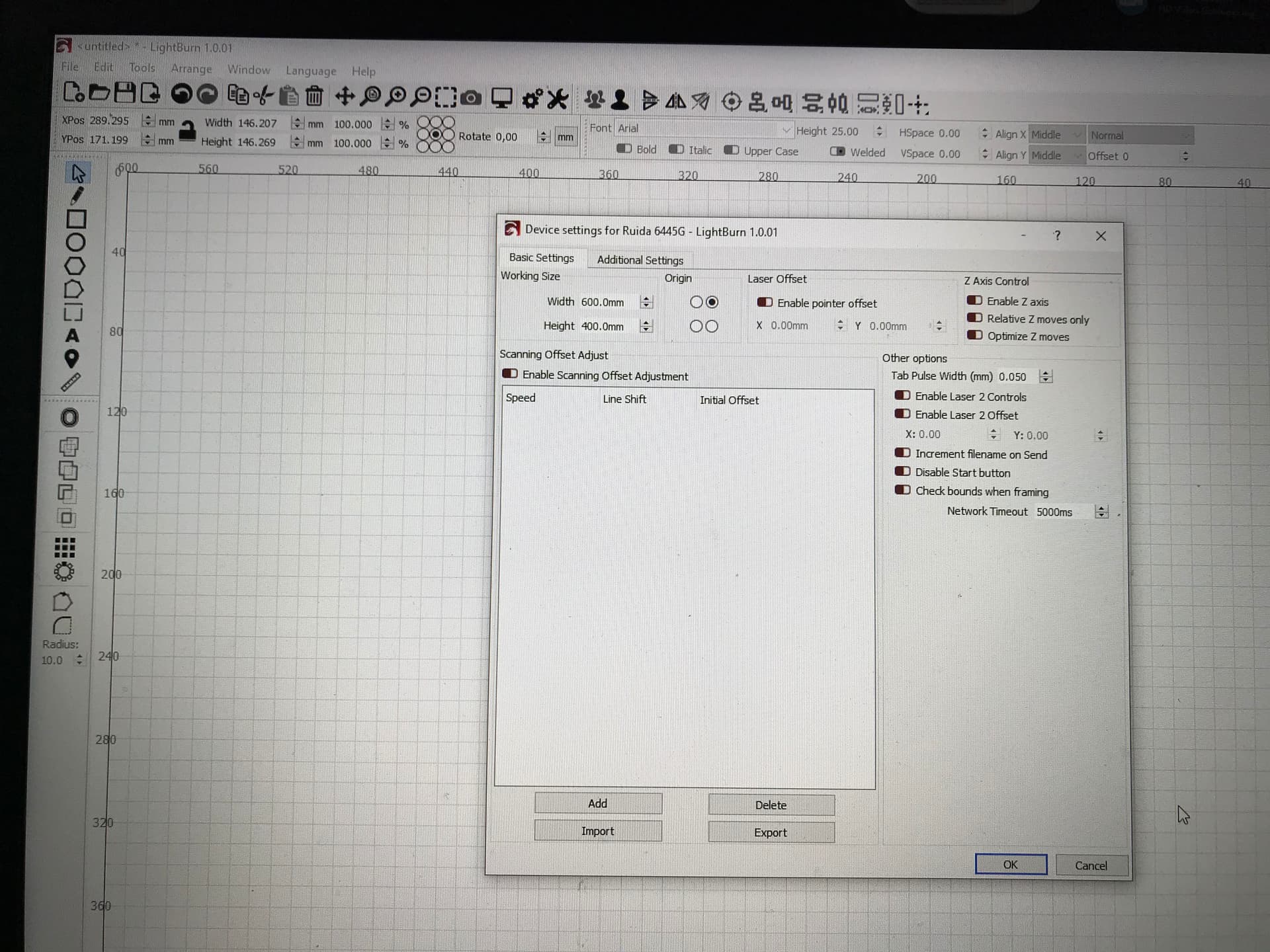Click the Export button
The width and height of the screenshot is (1270, 952).
tap(771, 832)
